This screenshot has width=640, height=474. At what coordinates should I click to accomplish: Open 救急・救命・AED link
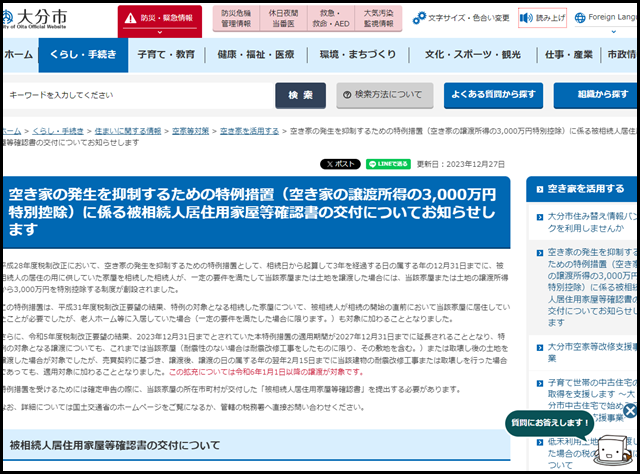pos(331,18)
